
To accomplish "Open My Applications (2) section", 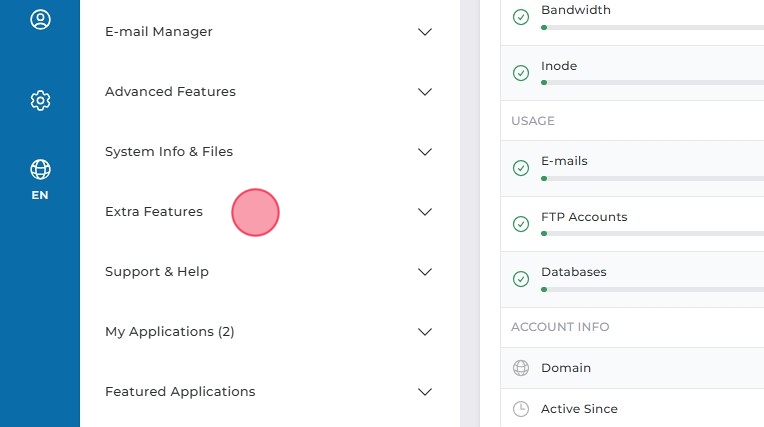I will pyautogui.click(x=170, y=332).
